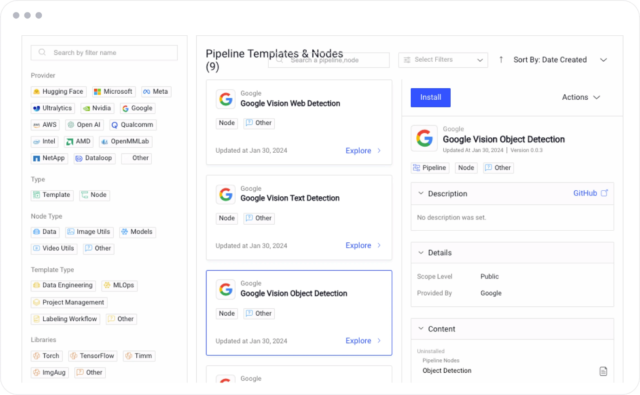Viewport: 640px width, 395px height.
Task: Open the Actions dropdown menu
Action: click(581, 98)
